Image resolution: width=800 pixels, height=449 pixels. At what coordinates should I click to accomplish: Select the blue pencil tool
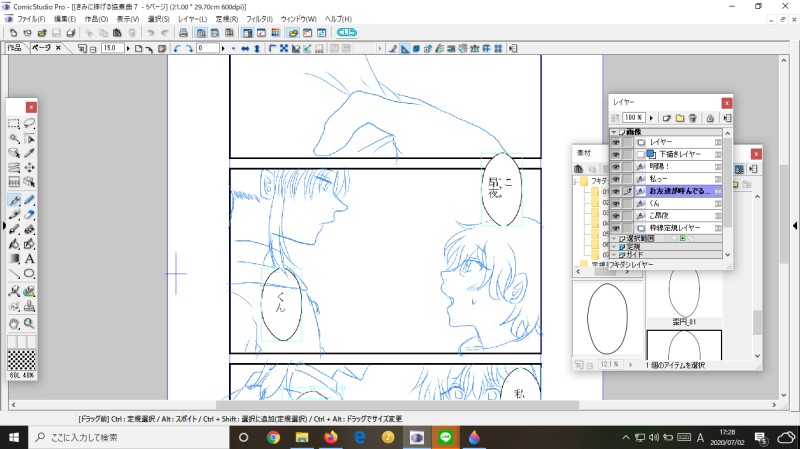click(x=29, y=200)
